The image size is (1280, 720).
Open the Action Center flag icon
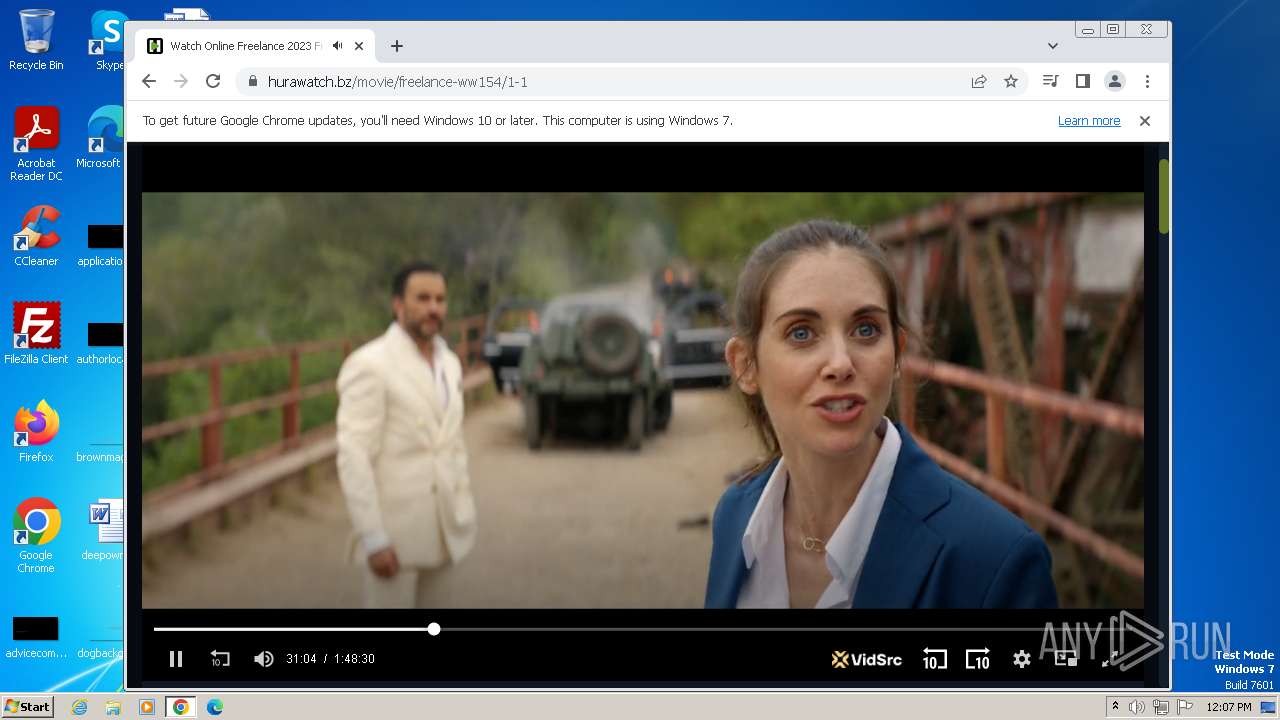[x=1185, y=707]
